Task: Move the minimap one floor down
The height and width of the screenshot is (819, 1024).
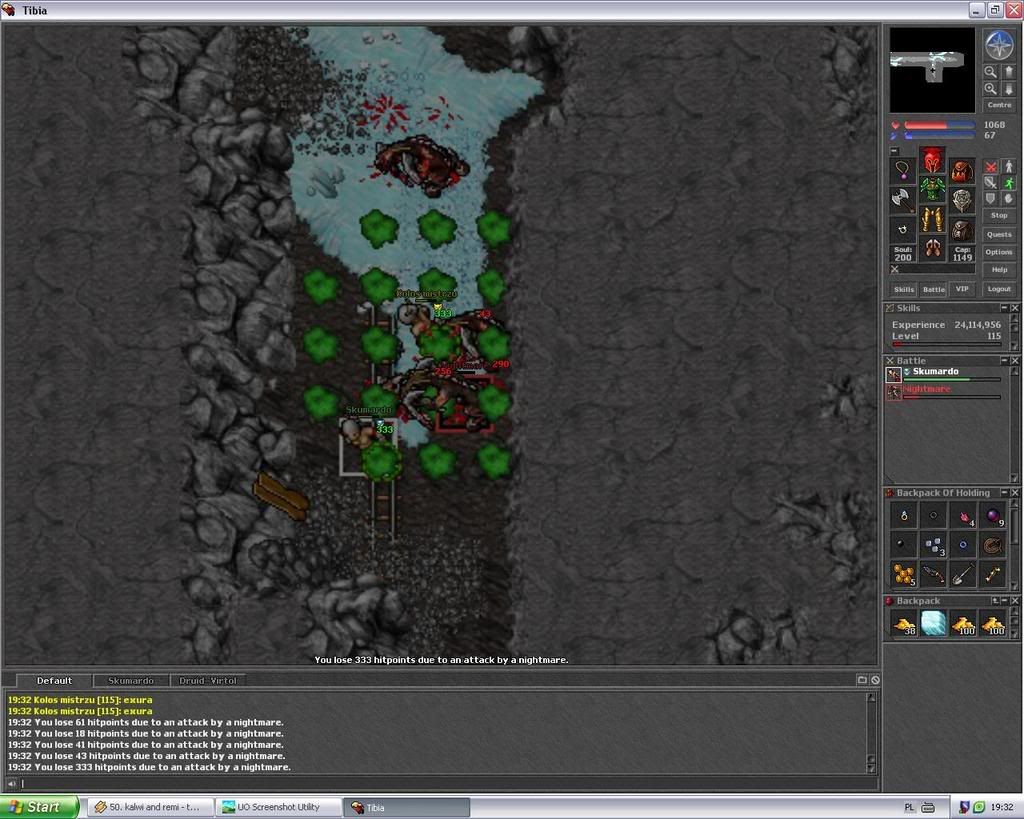Action: pyautogui.click(x=1008, y=89)
